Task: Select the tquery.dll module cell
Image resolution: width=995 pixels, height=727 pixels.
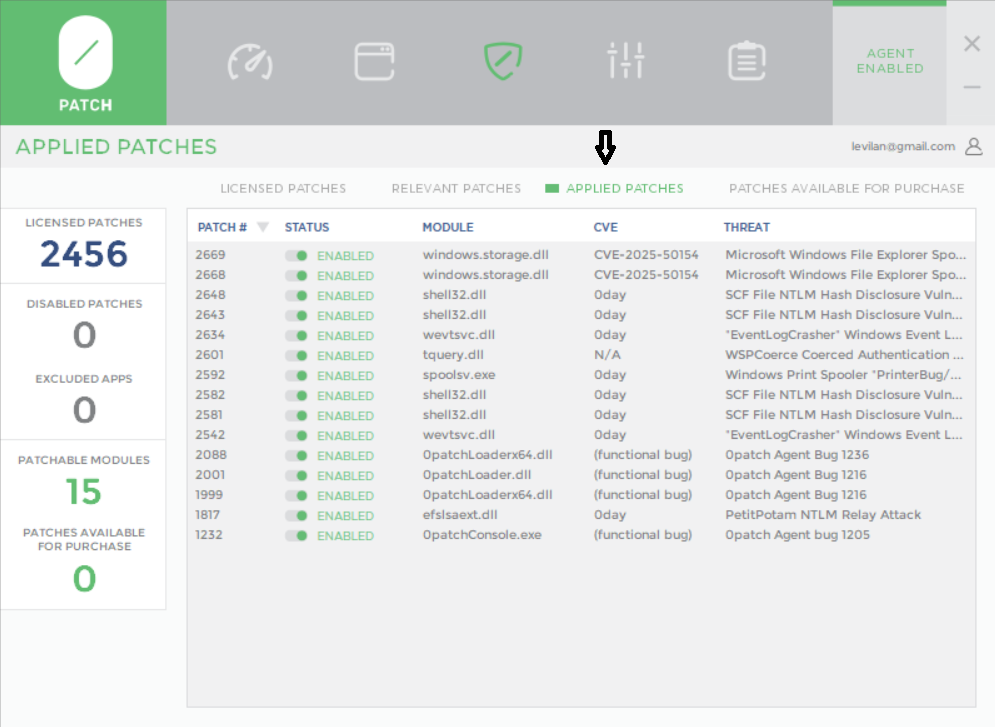Action: coord(453,355)
